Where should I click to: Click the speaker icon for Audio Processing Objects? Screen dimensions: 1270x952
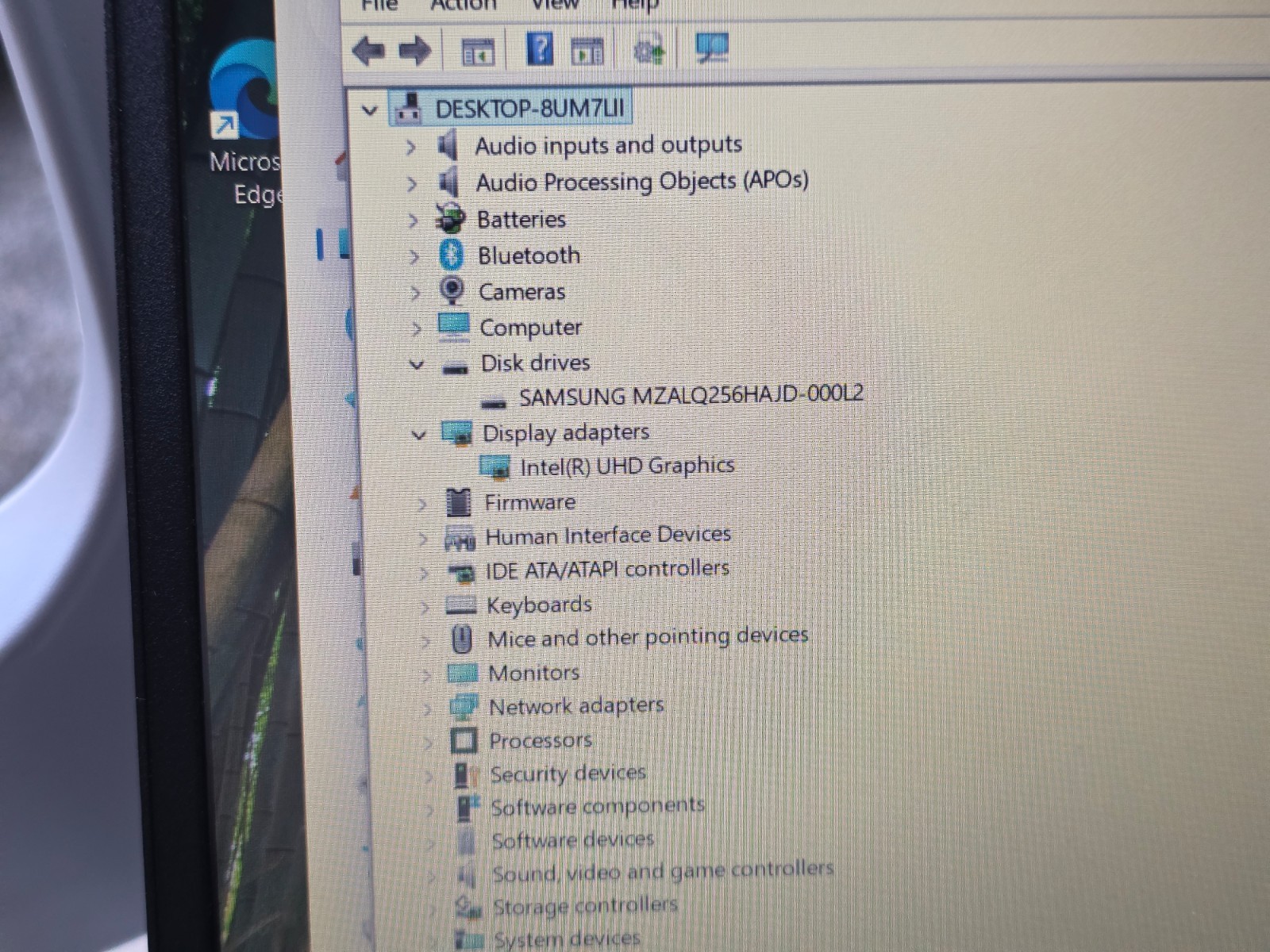coord(449,182)
